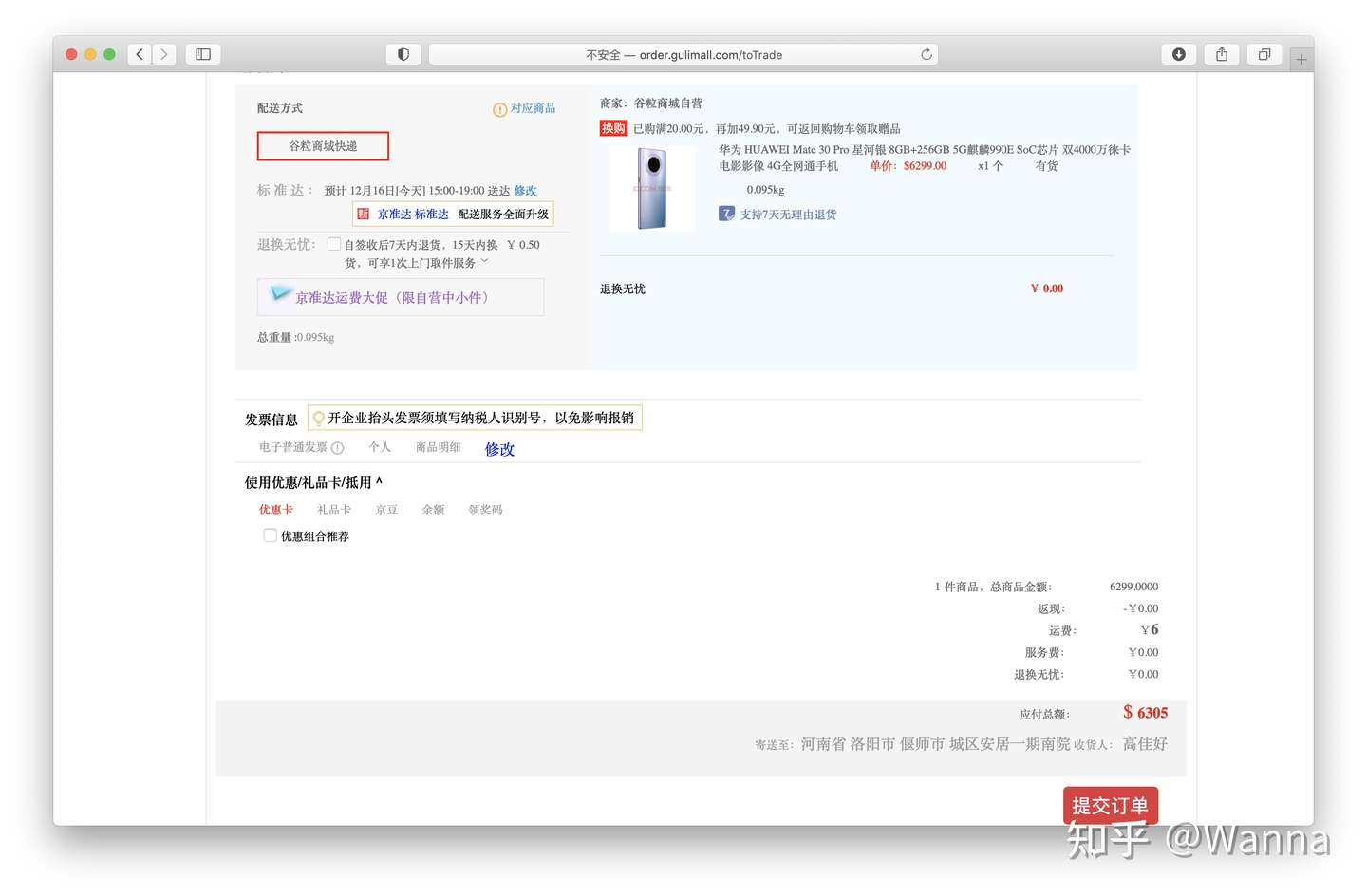Click the recipient name 高佳好

pyautogui.click(x=1145, y=744)
